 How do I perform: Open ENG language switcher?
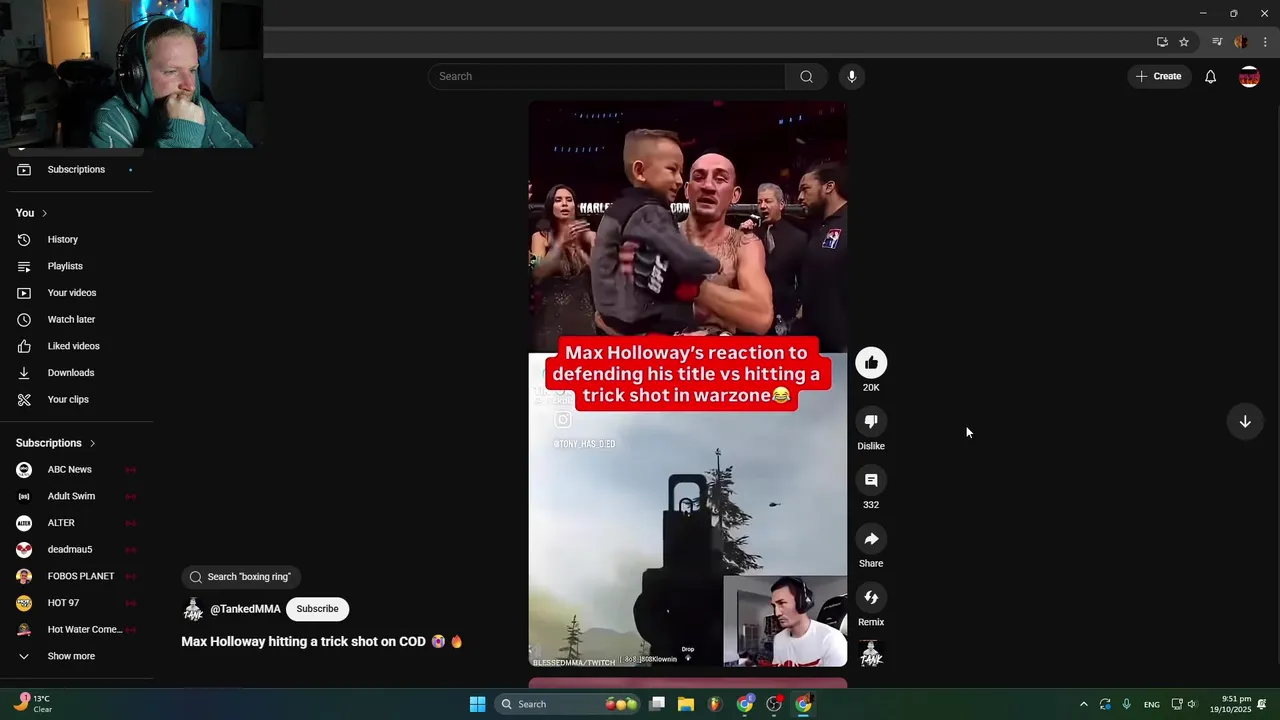coord(1152,704)
